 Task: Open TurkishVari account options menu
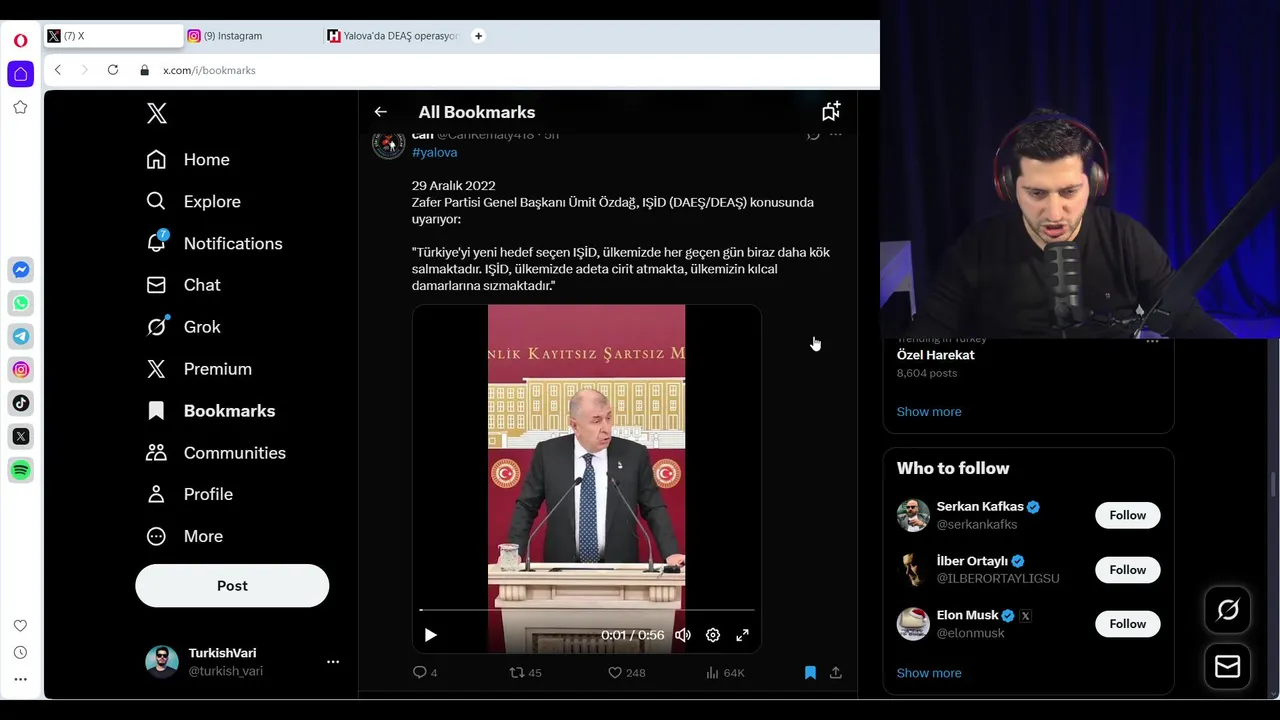point(333,661)
